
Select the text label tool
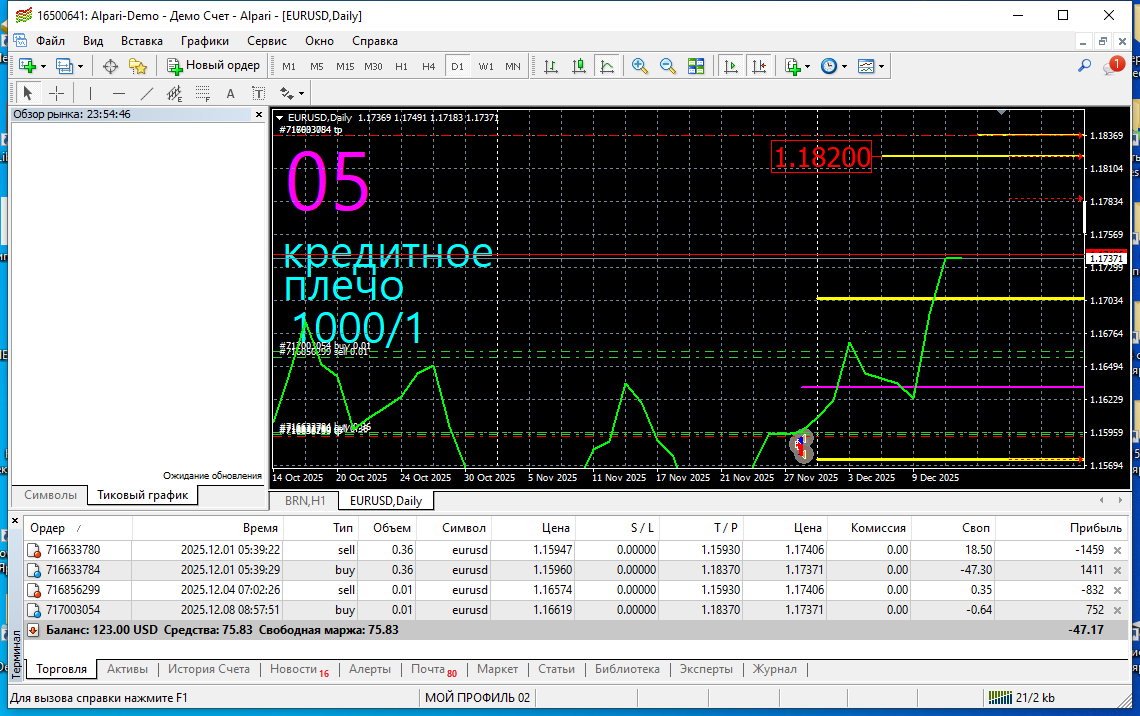[259, 94]
